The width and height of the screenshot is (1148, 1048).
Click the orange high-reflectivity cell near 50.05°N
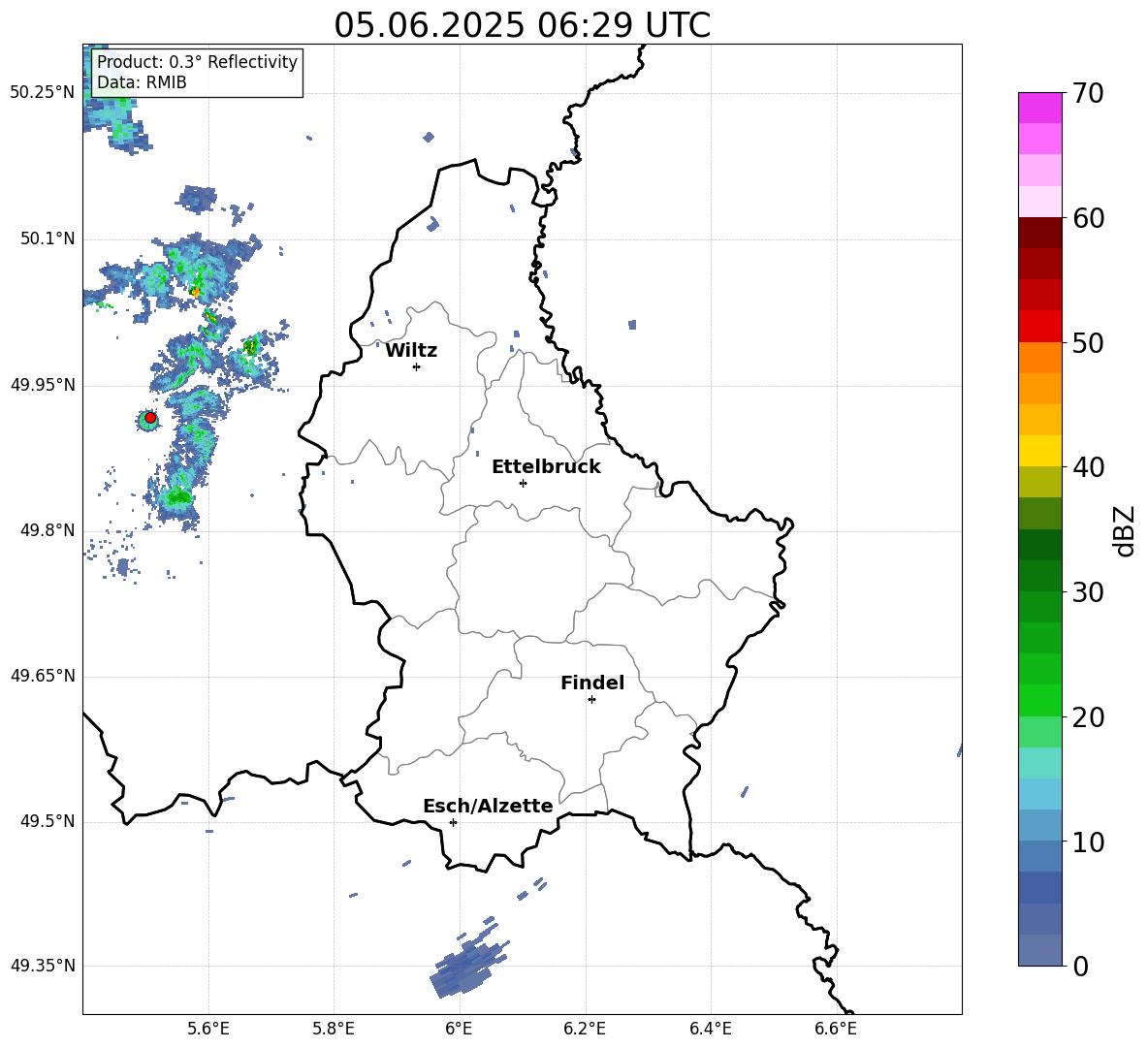(x=195, y=291)
